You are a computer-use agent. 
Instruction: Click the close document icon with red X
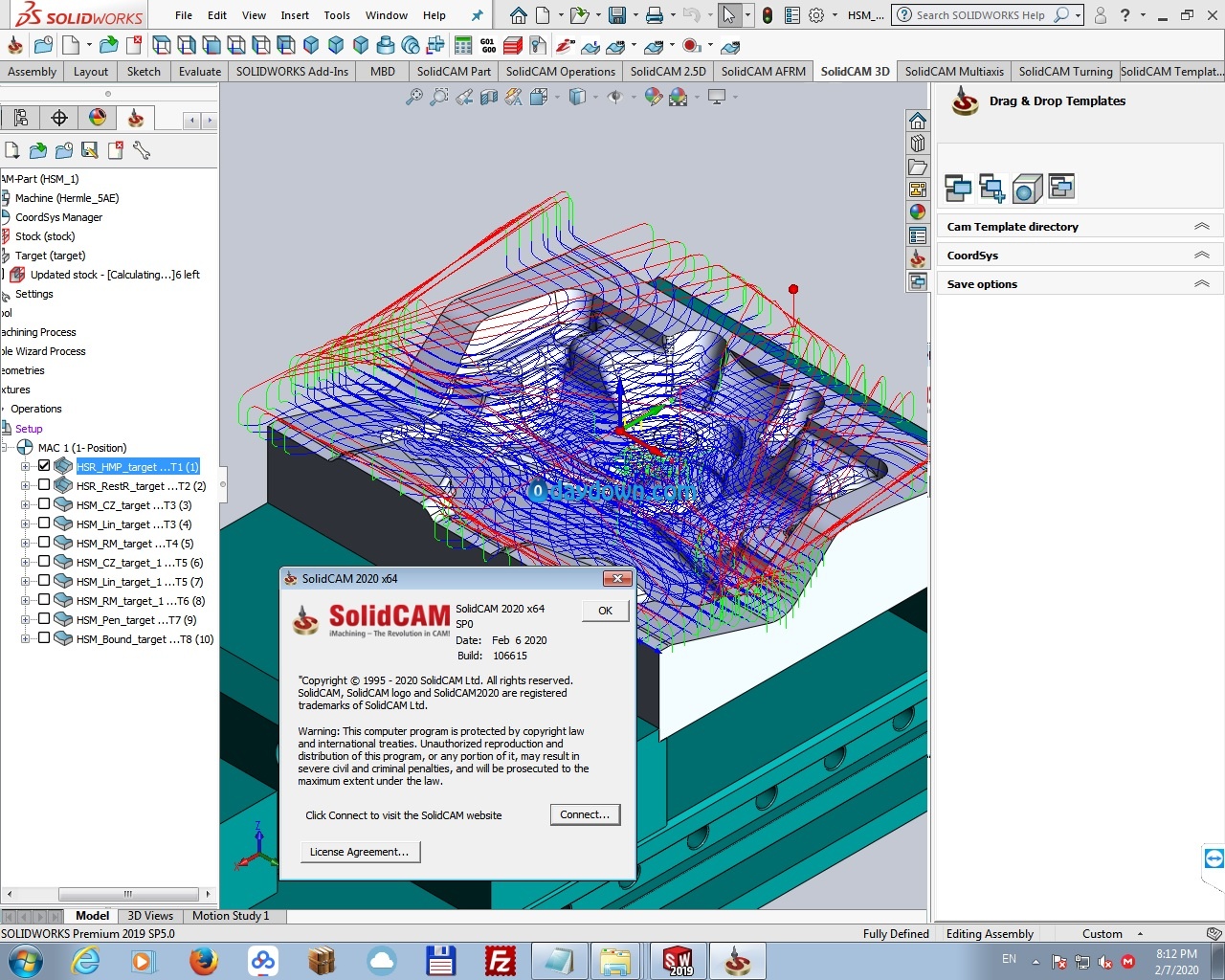pos(133,45)
